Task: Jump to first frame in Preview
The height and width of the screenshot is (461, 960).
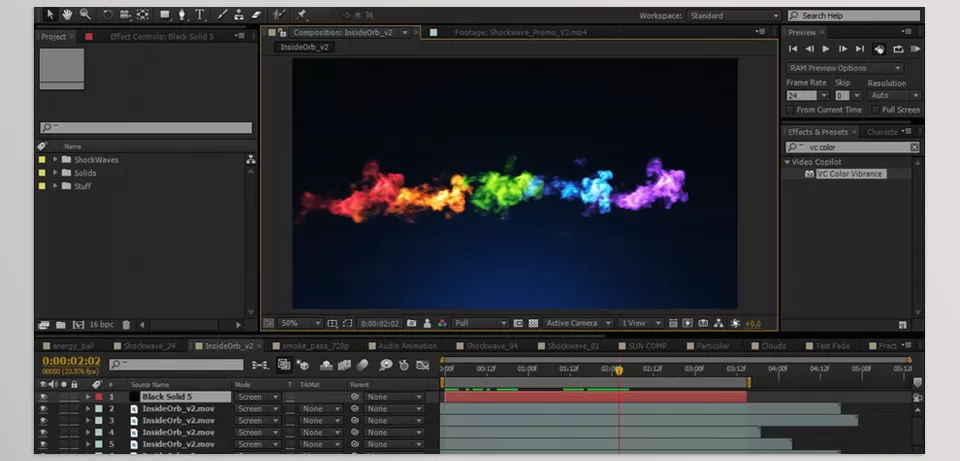Action: point(793,49)
